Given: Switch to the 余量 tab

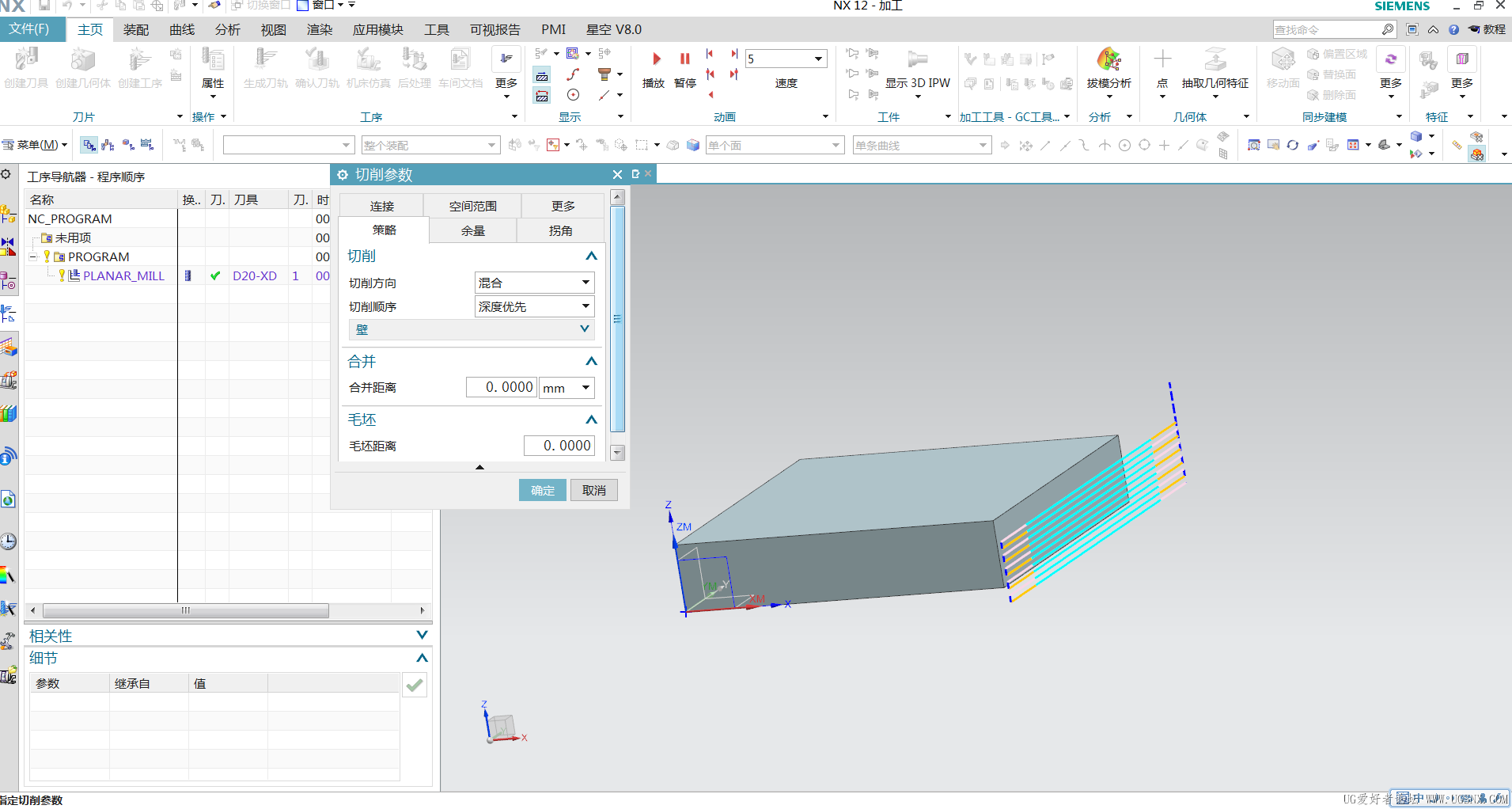Looking at the screenshot, I should pyautogui.click(x=473, y=230).
